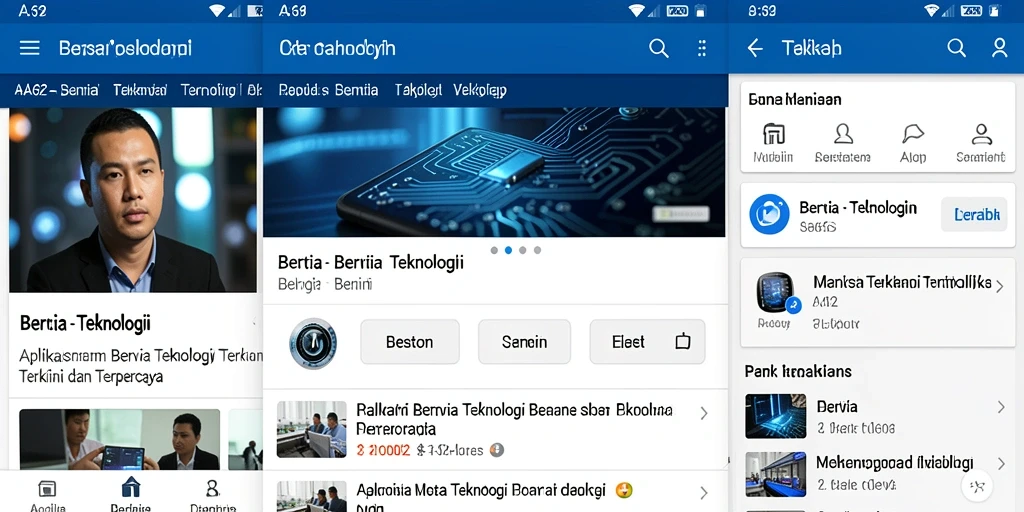This screenshot has width=1024, height=512.
Task: Tap the search icon in middle screen header
Action: pos(658,48)
